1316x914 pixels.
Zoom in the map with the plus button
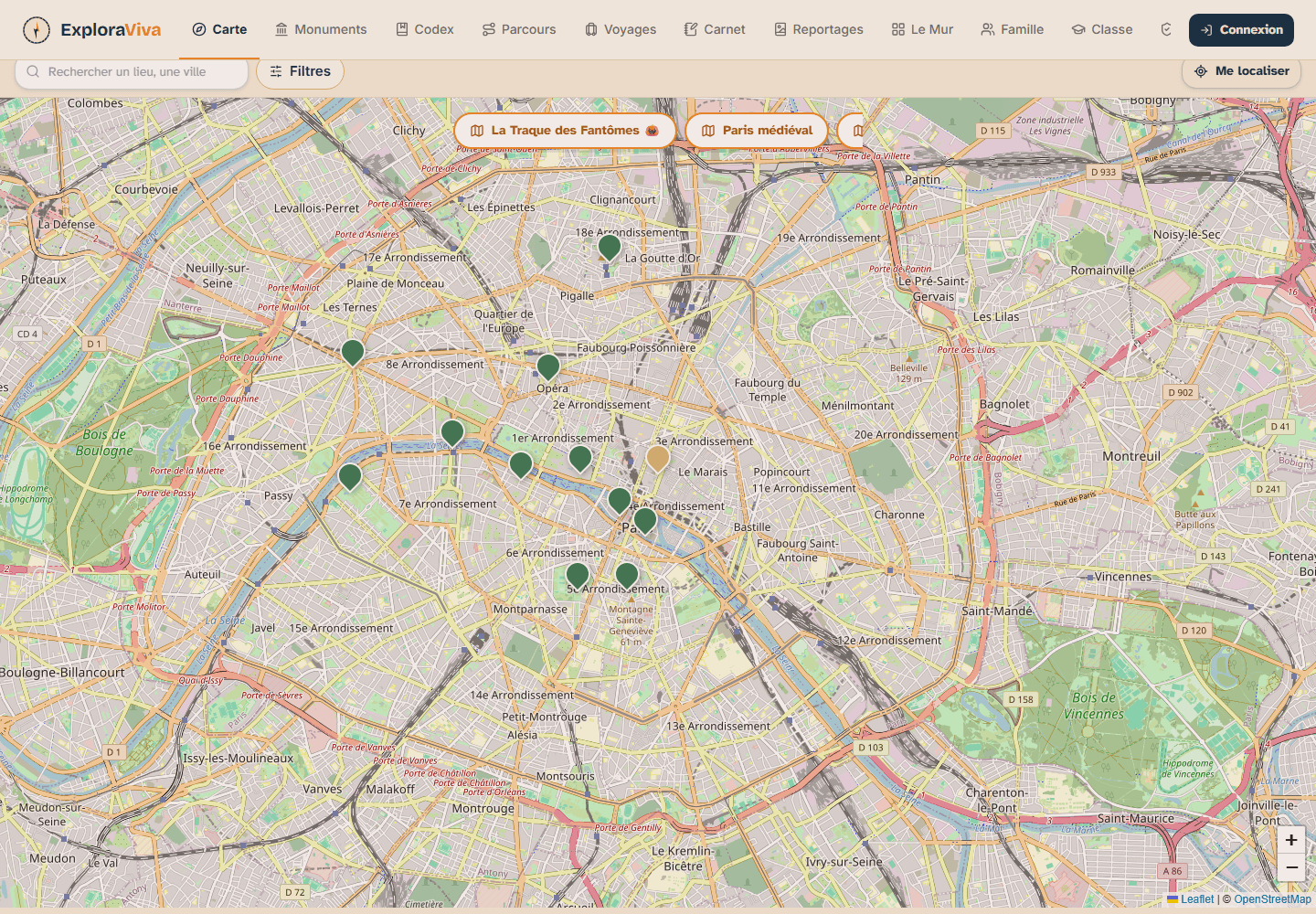1291,840
